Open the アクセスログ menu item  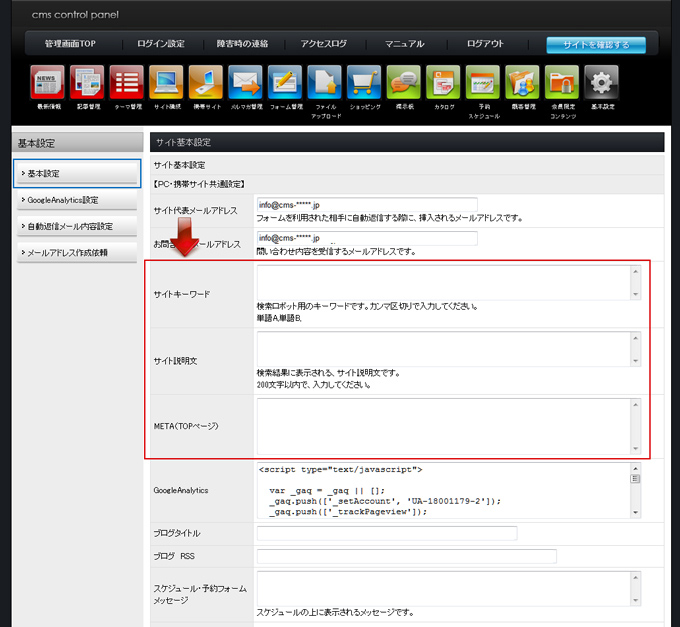coord(322,44)
